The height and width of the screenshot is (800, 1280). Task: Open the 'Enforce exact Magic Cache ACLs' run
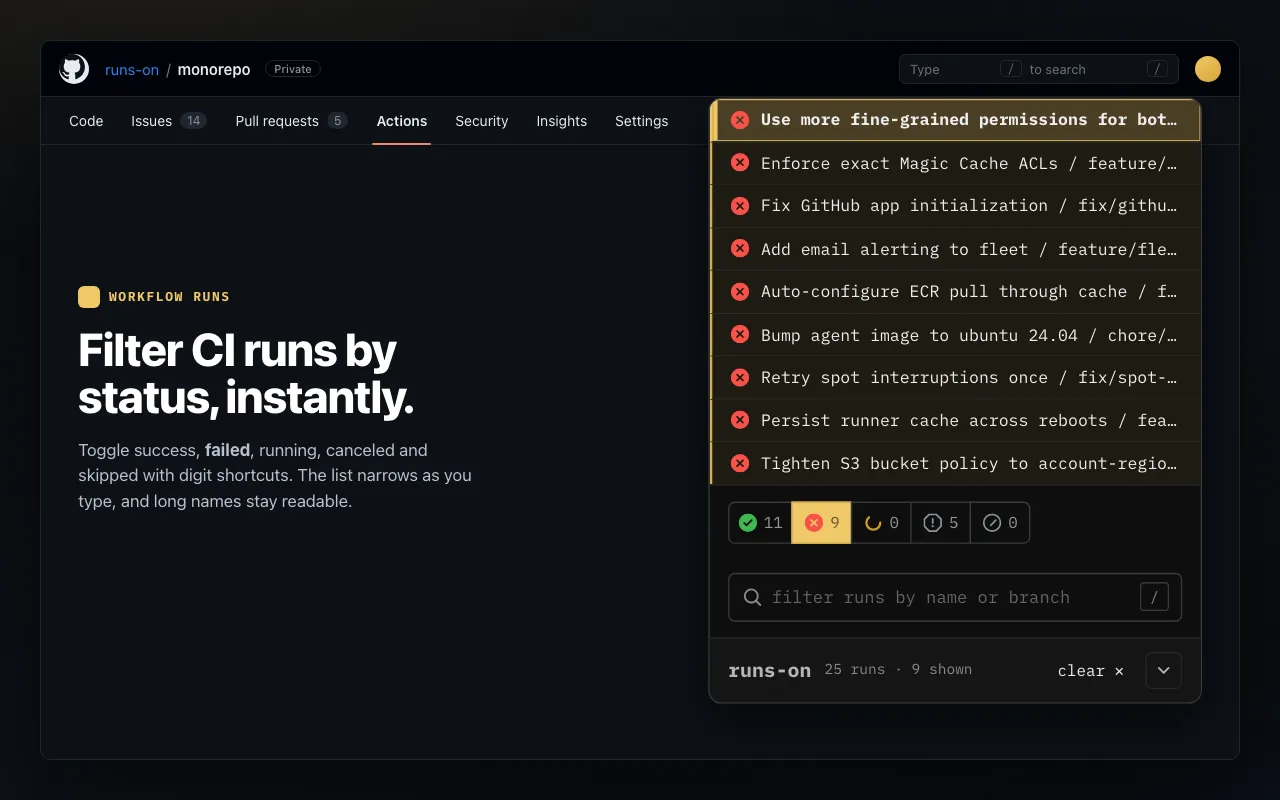(955, 163)
